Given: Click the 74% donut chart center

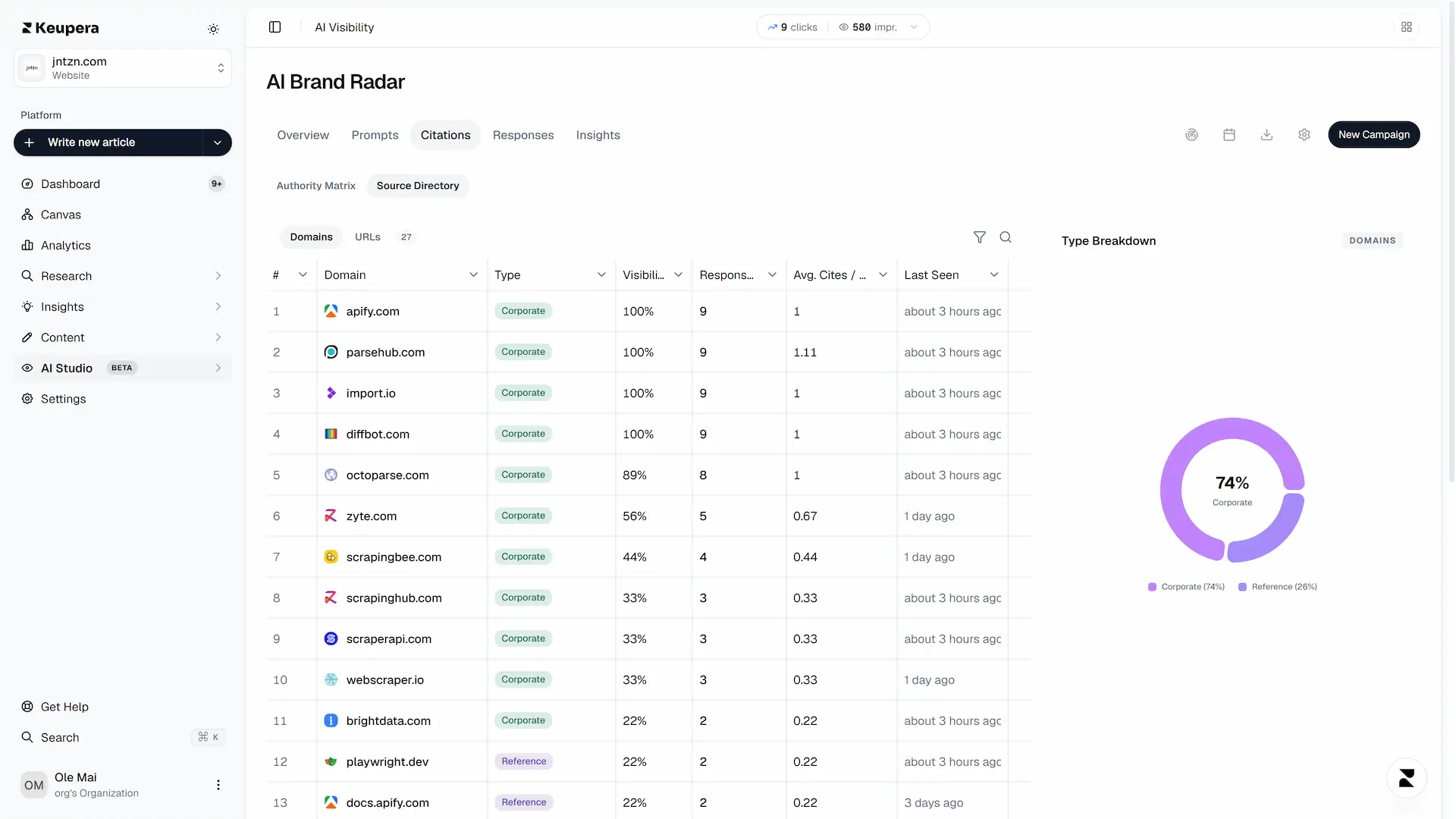Looking at the screenshot, I should 1232,490.
